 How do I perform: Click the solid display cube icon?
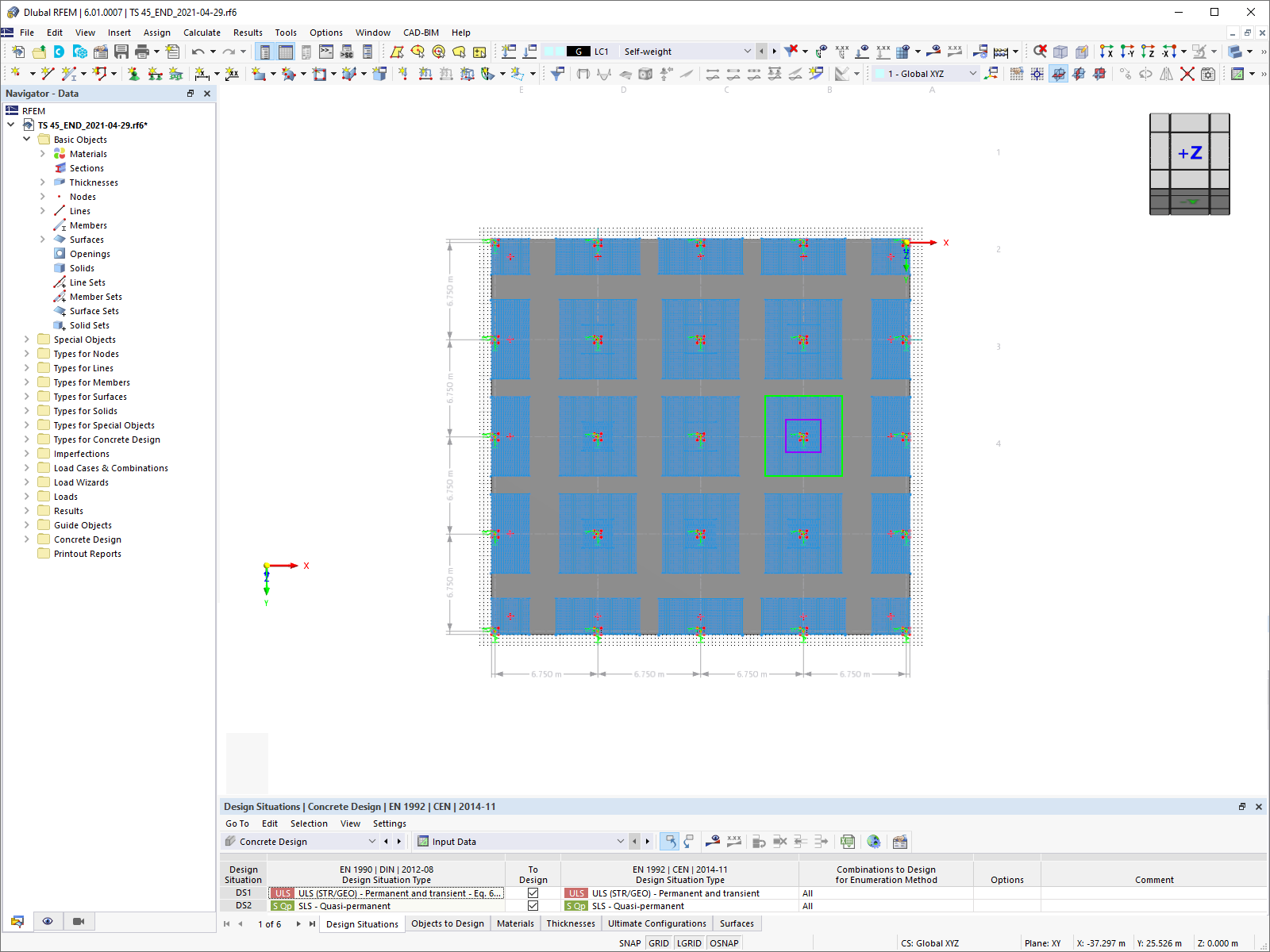point(1060,52)
